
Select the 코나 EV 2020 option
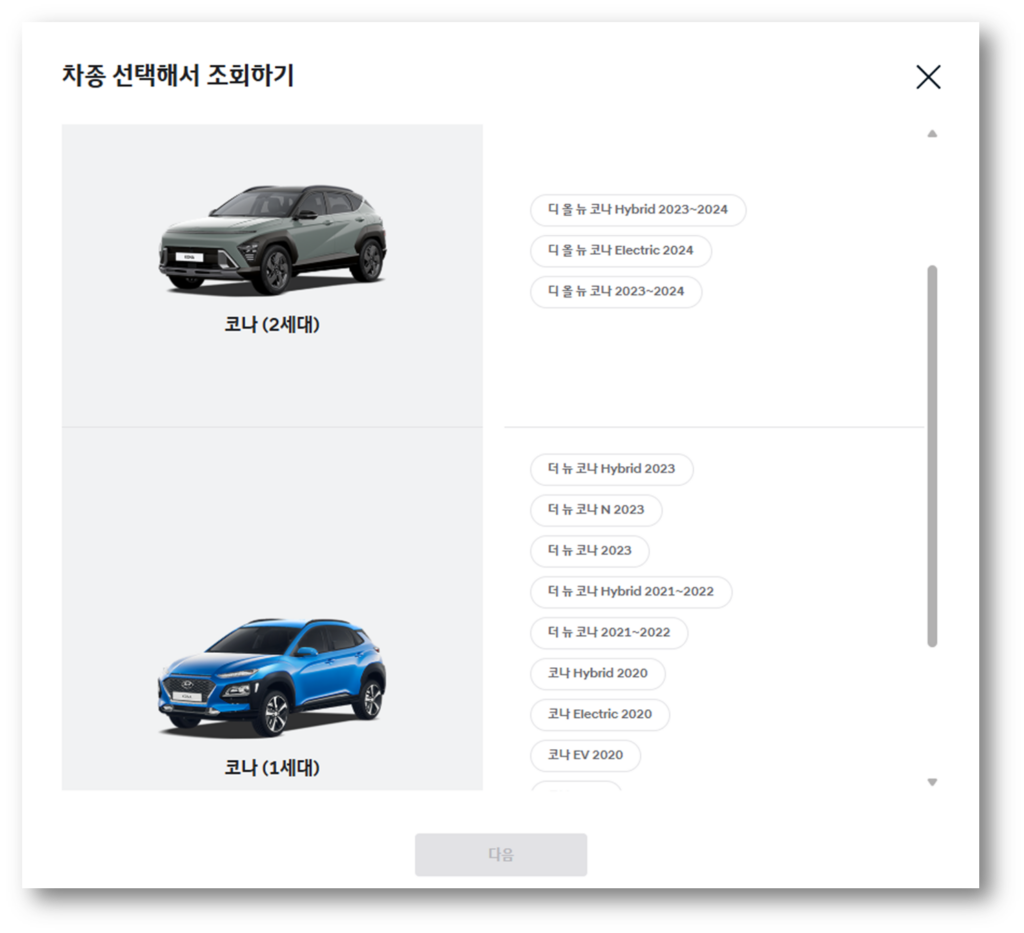pyautogui.click(x=584, y=755)
